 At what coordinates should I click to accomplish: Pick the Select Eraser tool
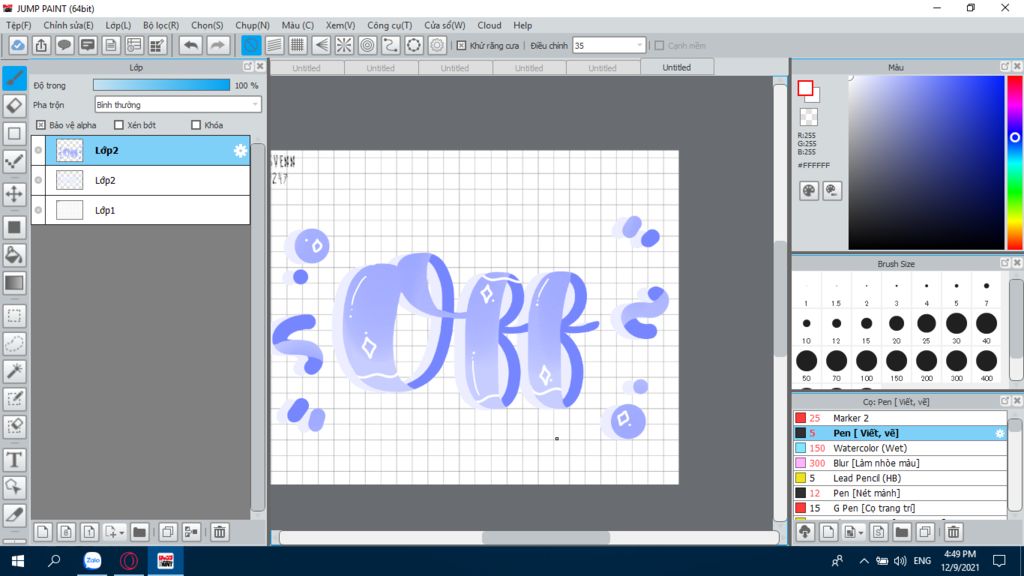click(14, 426)
